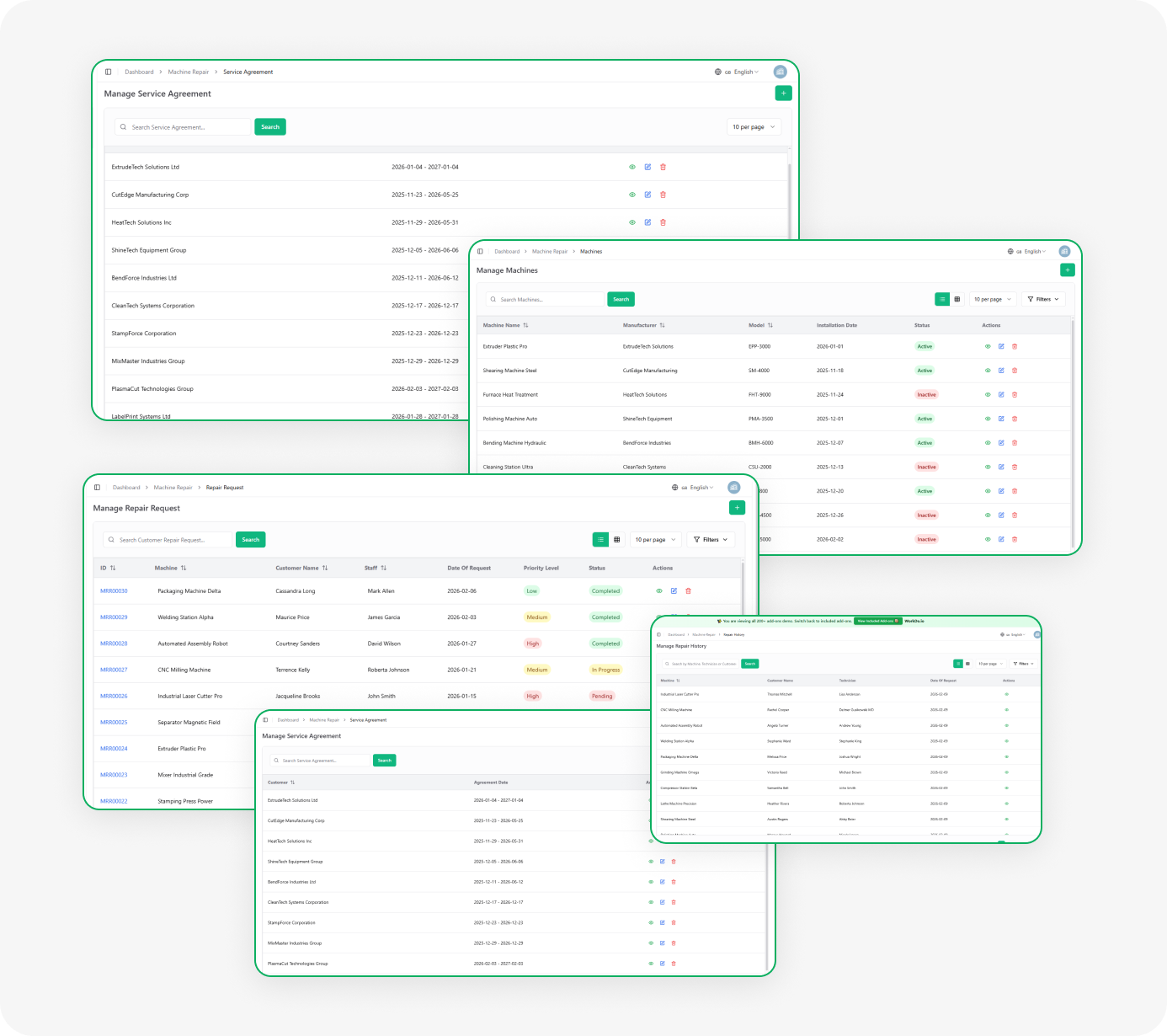Switch Manage Repair History to grid view

point(967,664)
